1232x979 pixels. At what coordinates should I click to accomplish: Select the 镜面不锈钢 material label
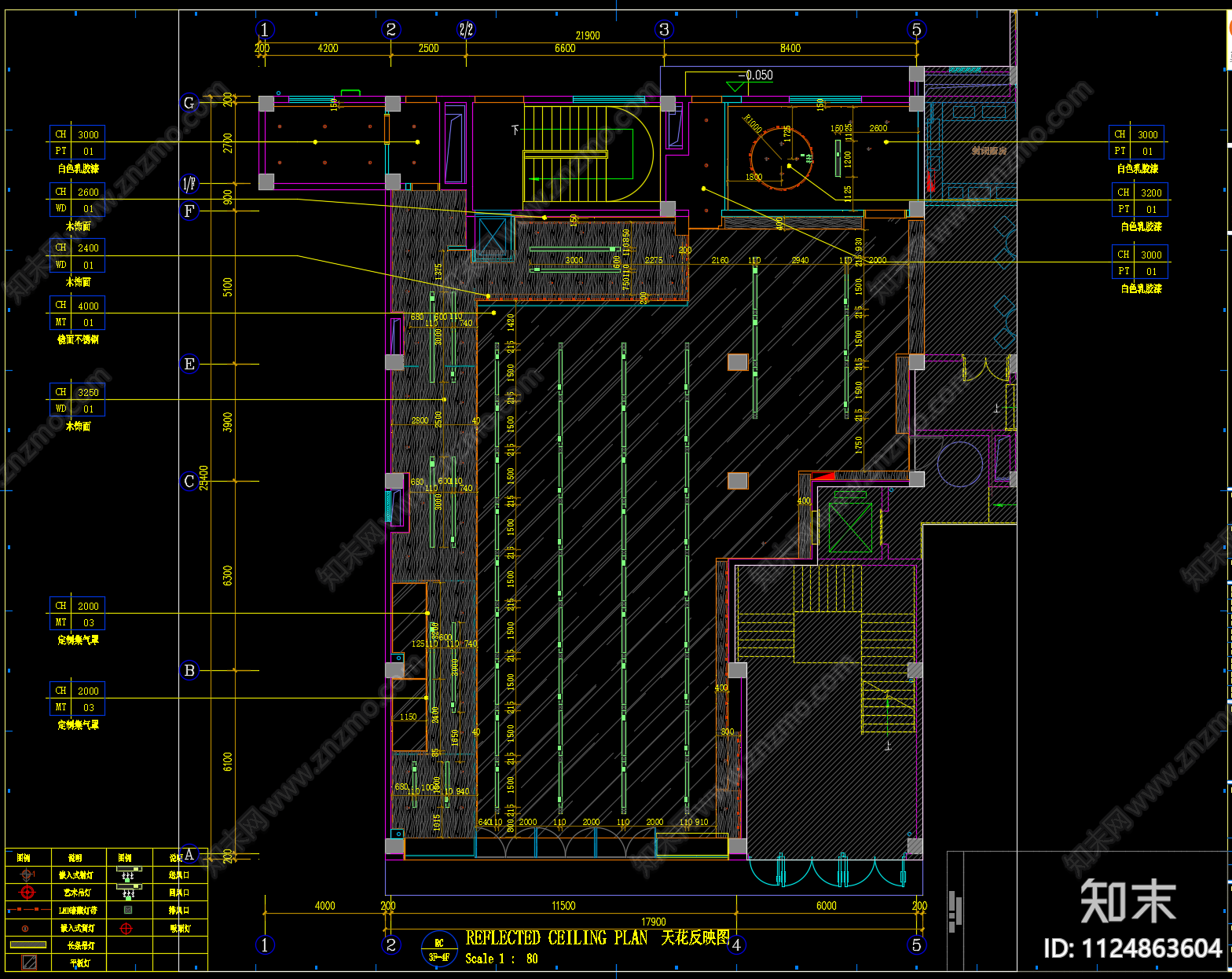78,339
